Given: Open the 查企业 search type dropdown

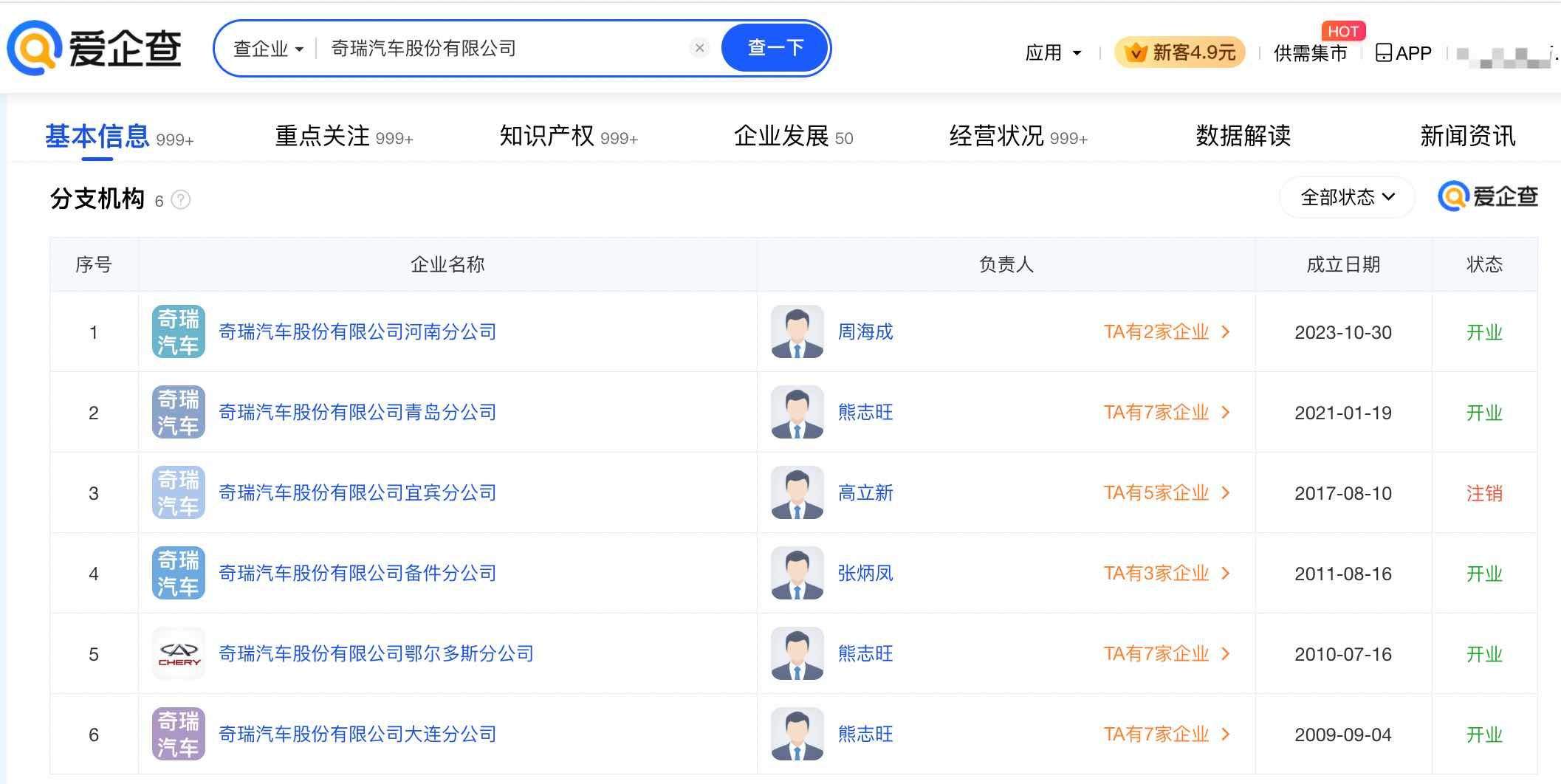Looking at the screenshot, I should tap(268, 49).
